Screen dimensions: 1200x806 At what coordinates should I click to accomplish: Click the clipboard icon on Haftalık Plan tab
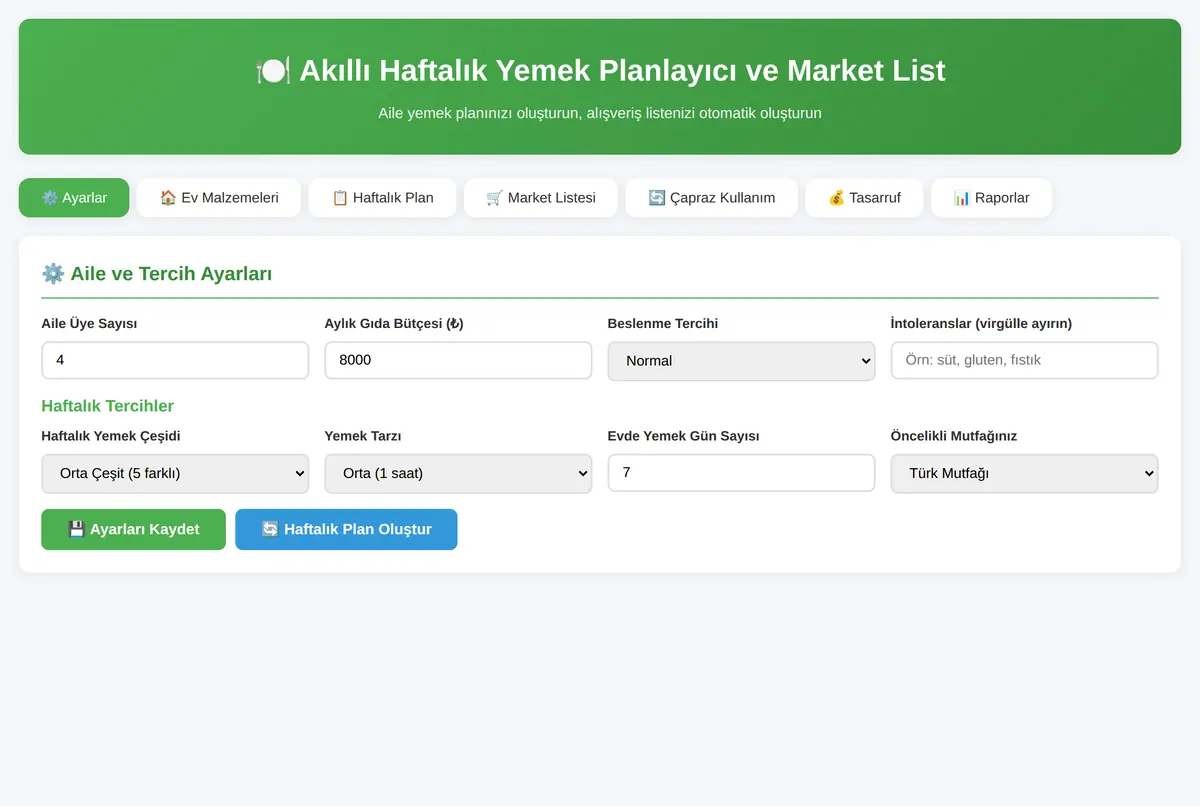point(340,198)
